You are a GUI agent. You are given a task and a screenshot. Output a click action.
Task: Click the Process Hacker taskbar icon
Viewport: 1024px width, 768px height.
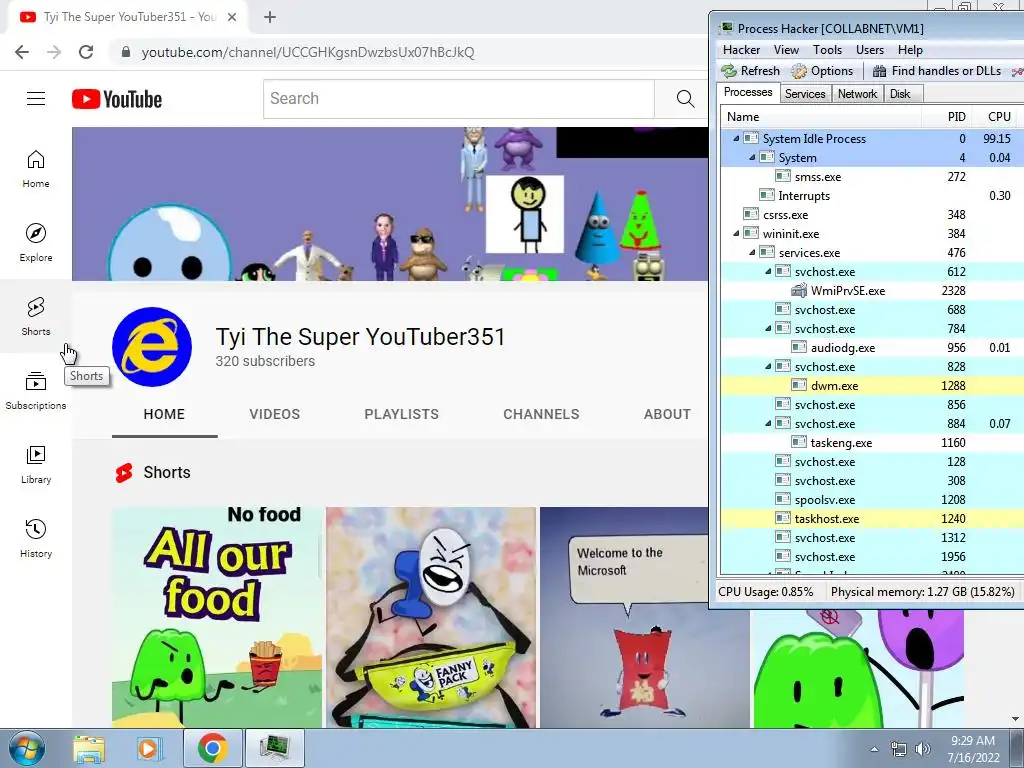tap(274, 748)
